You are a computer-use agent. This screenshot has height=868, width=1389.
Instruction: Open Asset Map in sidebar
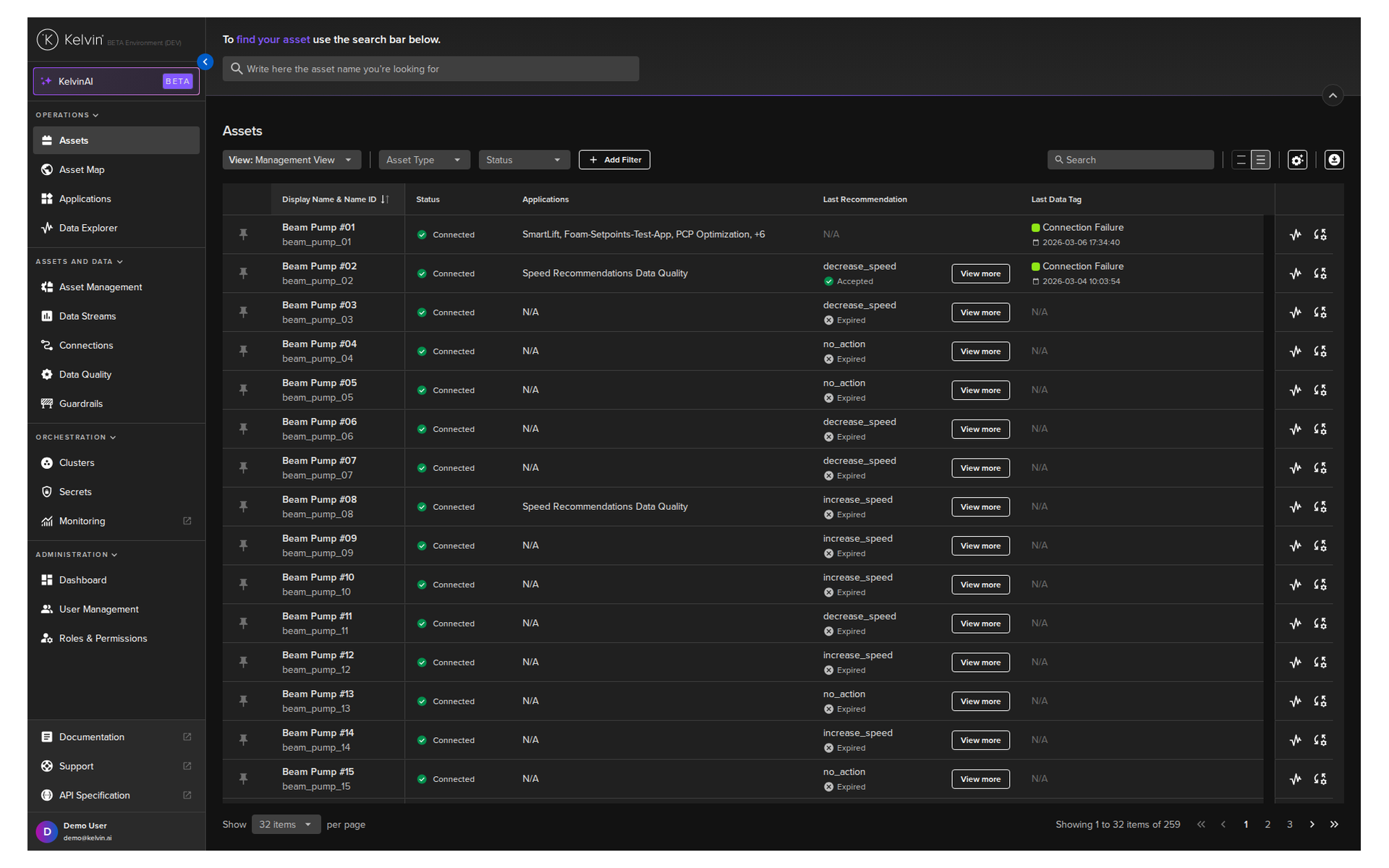(82, 169)
